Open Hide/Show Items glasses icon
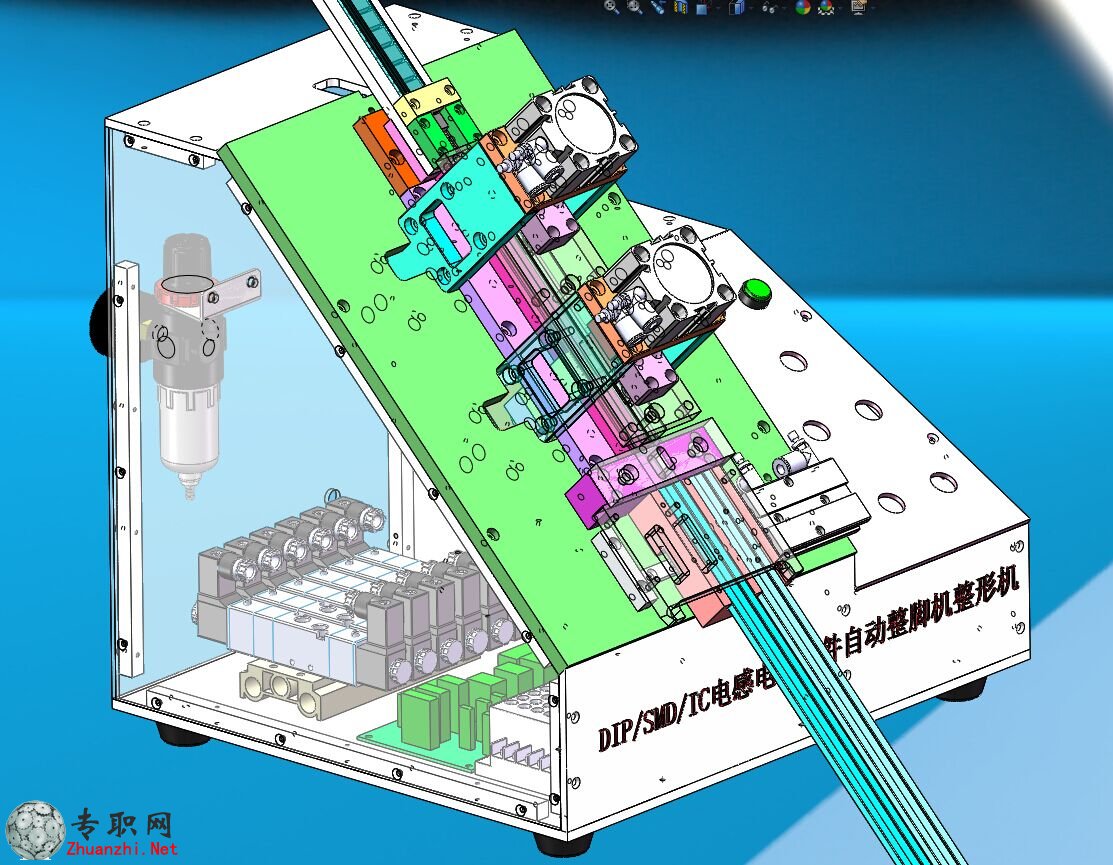Viewport: 1113px width, 865px height. pyautogui.click(x=770, y=8)
